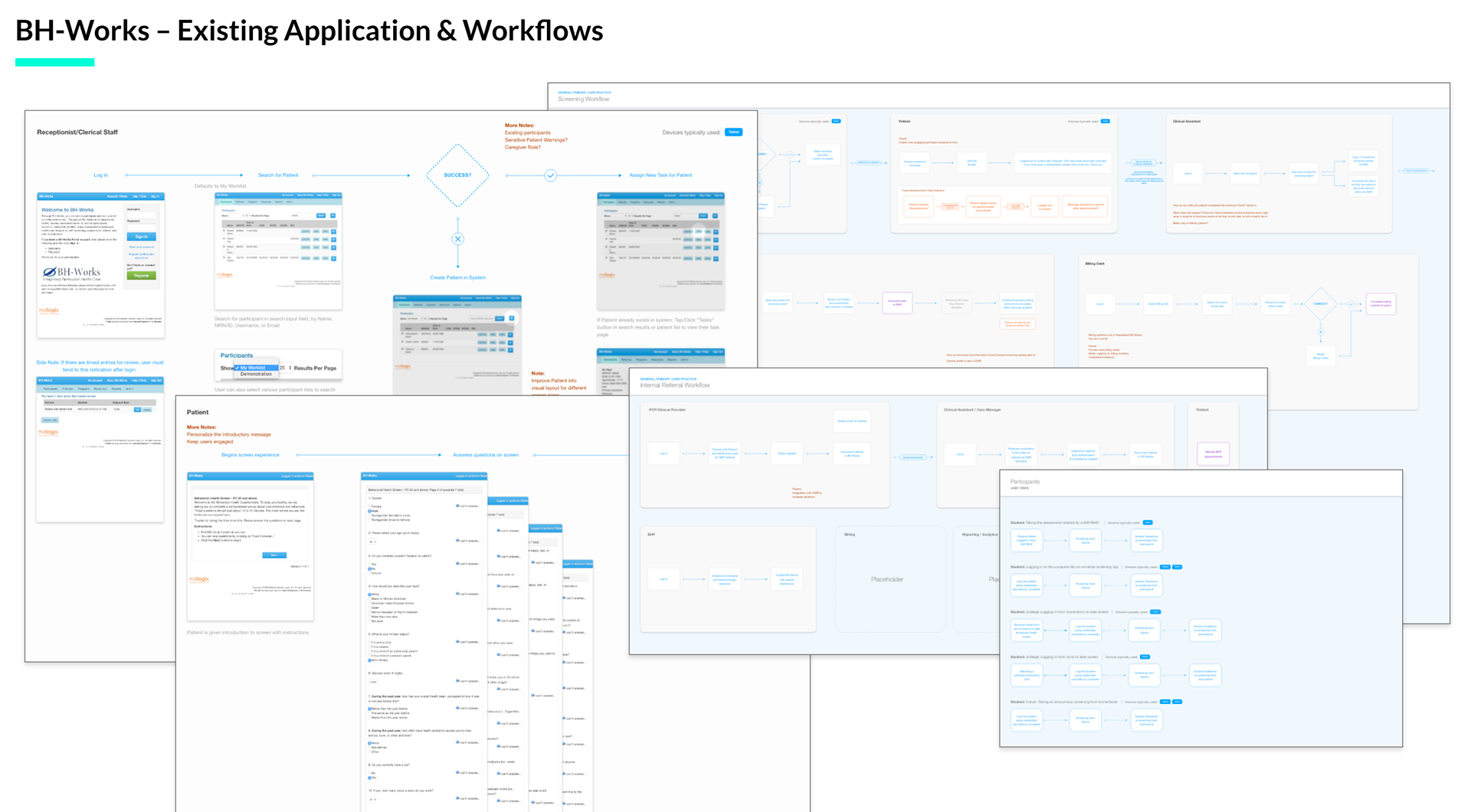Viewport: 1471px width, 812px height.
Task: Click mdlogix logo on the login mockup
Action: [x=49, y=310]
